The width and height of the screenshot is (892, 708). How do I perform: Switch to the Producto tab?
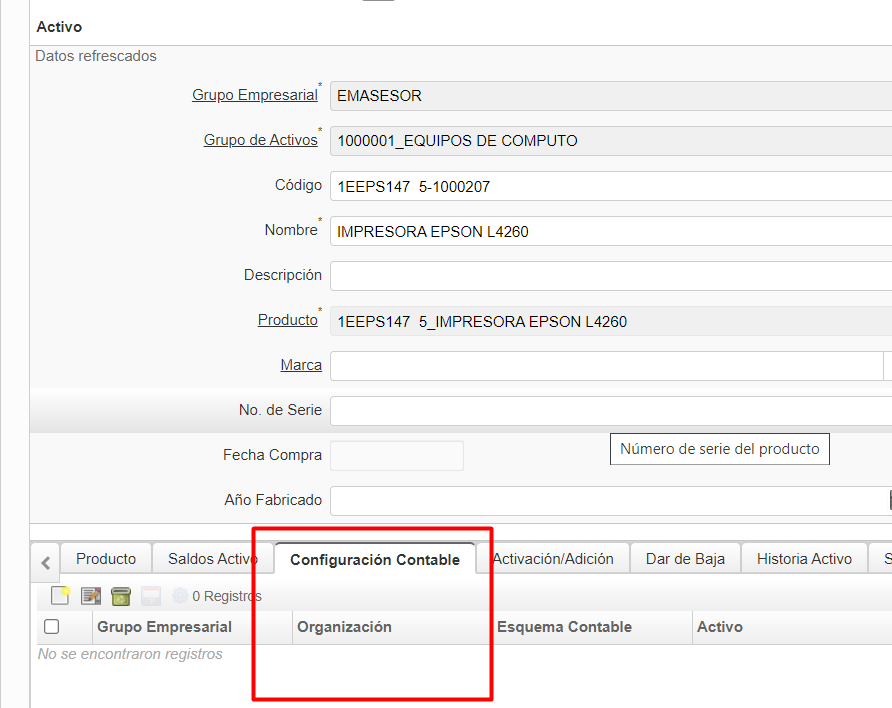(x=106, y=559)
